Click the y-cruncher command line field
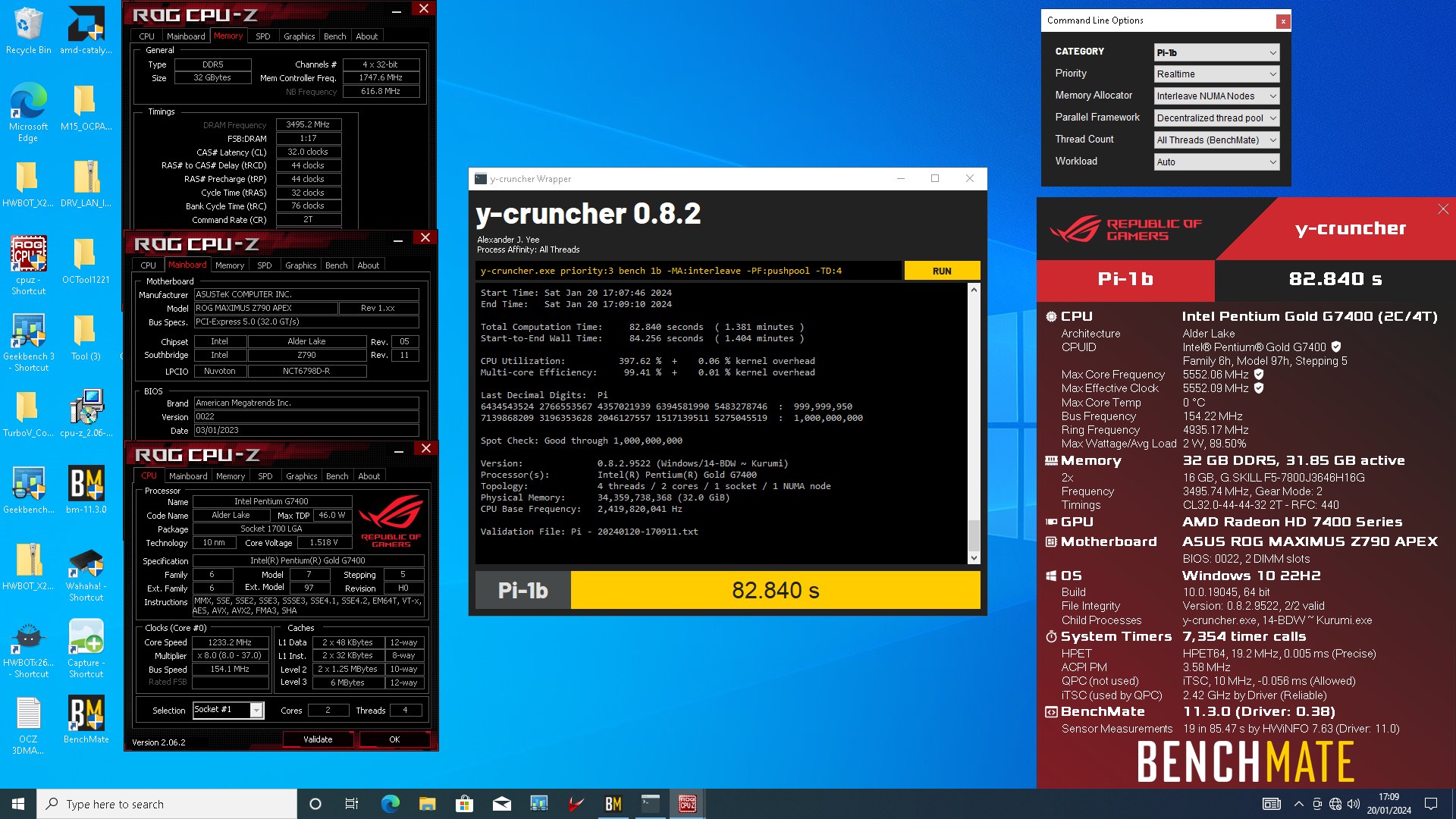Viewport: 1456px width, 819px height. point(689,271)
